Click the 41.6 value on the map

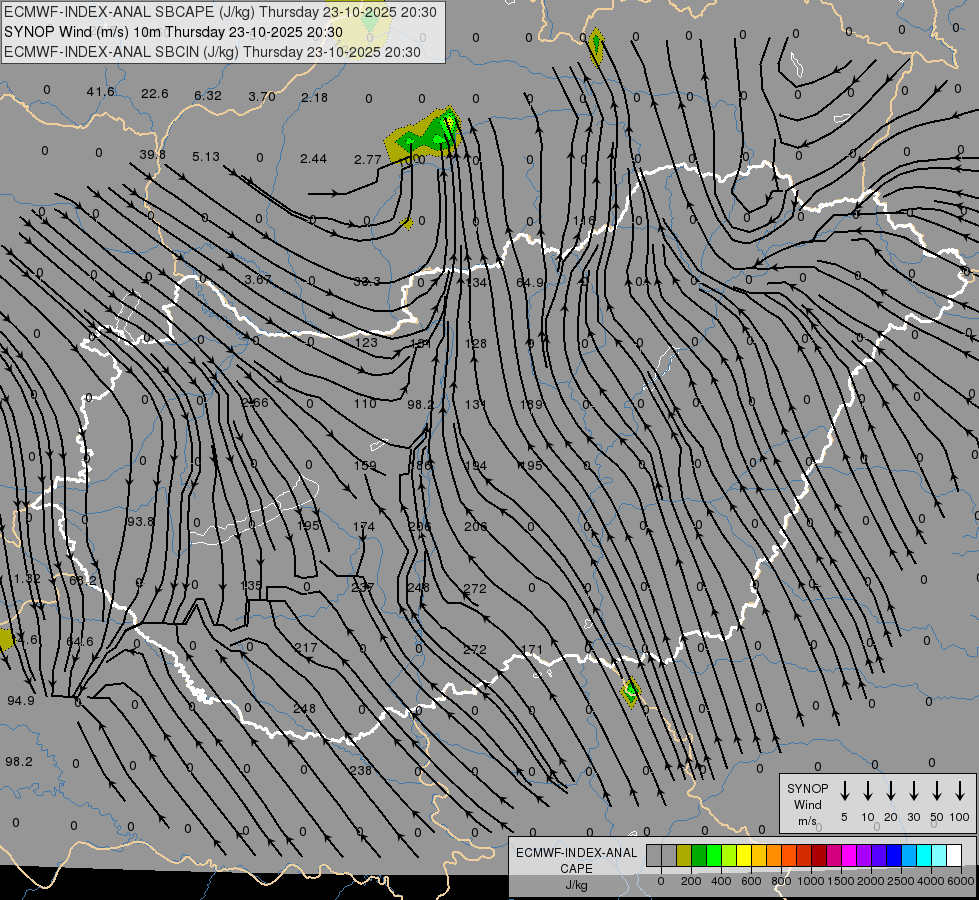[100, 92]
